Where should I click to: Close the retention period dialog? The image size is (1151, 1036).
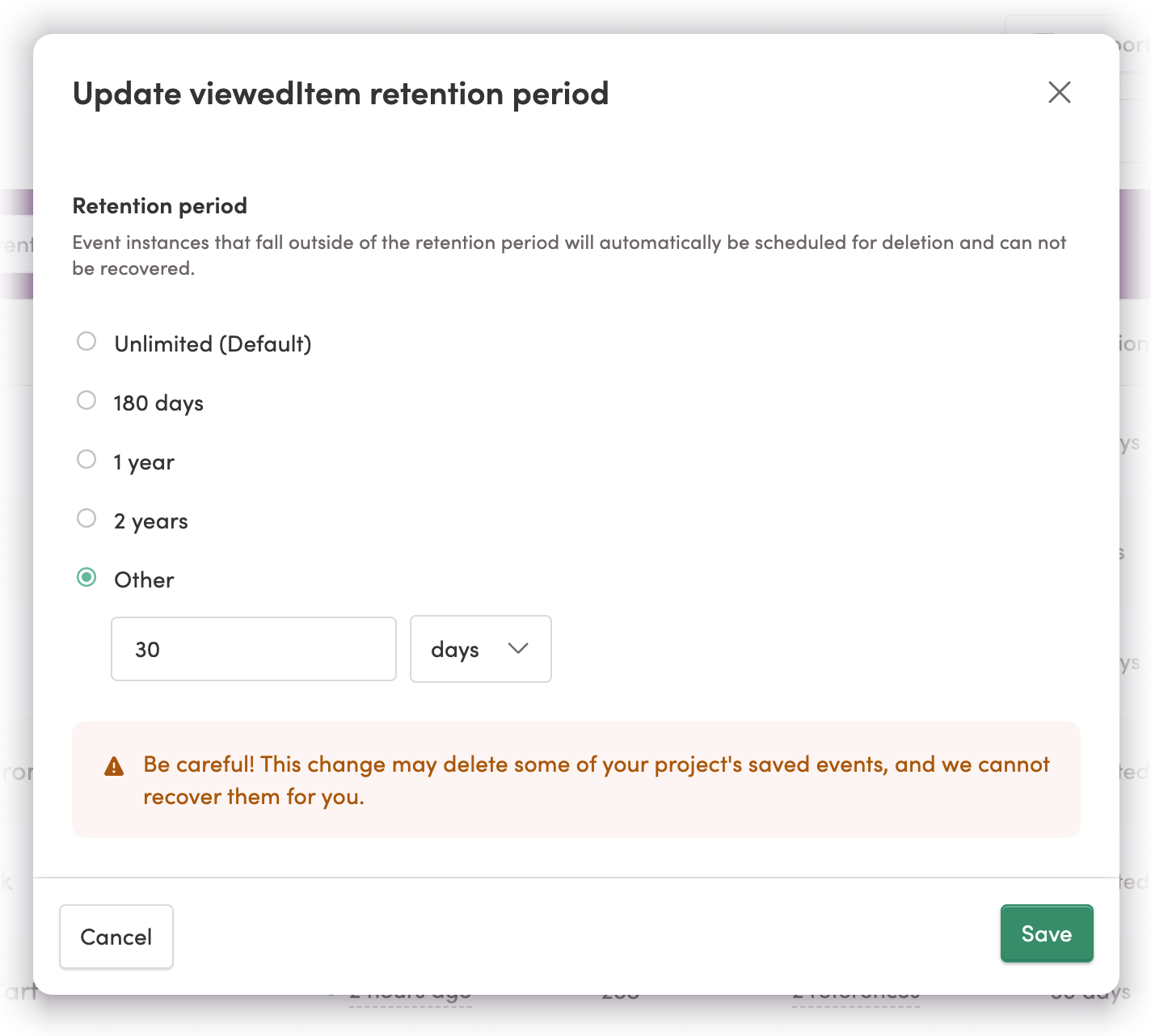(1059, 92)
